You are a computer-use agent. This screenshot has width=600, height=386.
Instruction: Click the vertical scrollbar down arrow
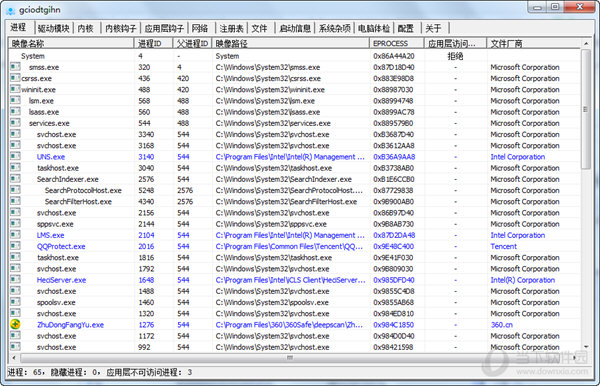tap(586, 347)
